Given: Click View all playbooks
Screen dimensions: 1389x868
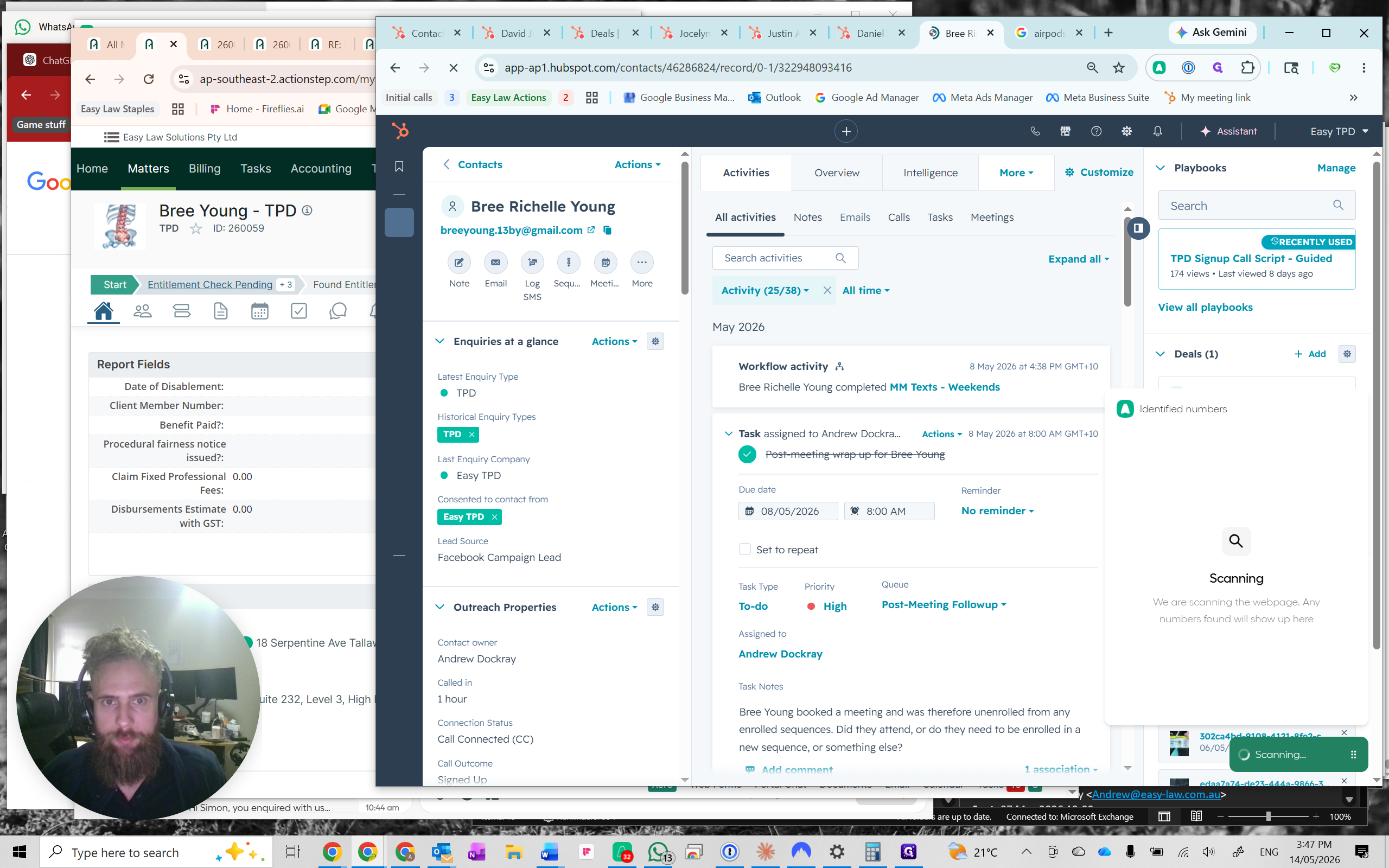Looking at the screenshot, I should [x=1205, y=307].
